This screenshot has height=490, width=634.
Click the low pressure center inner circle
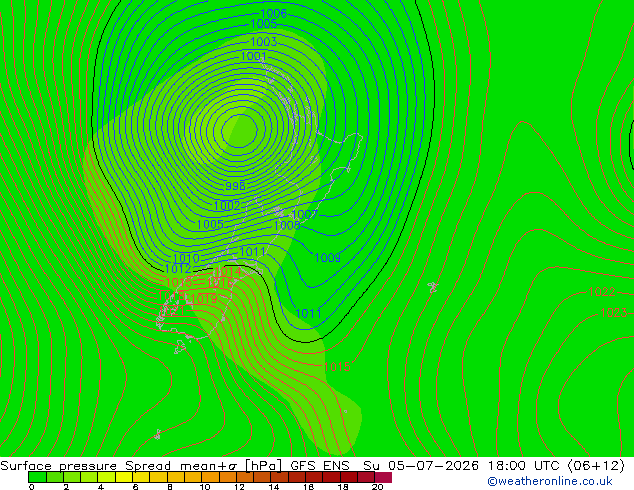pos(240,131)
